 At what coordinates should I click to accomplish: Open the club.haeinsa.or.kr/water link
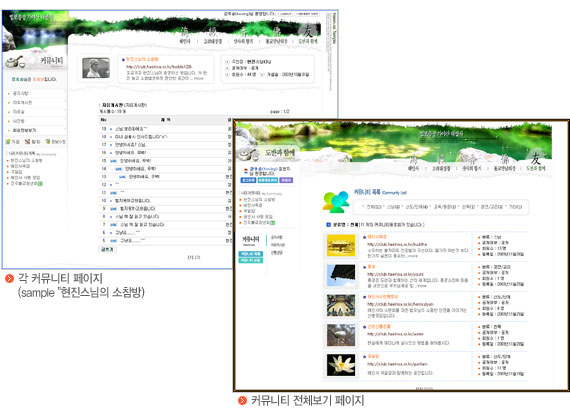pos(396,334)
